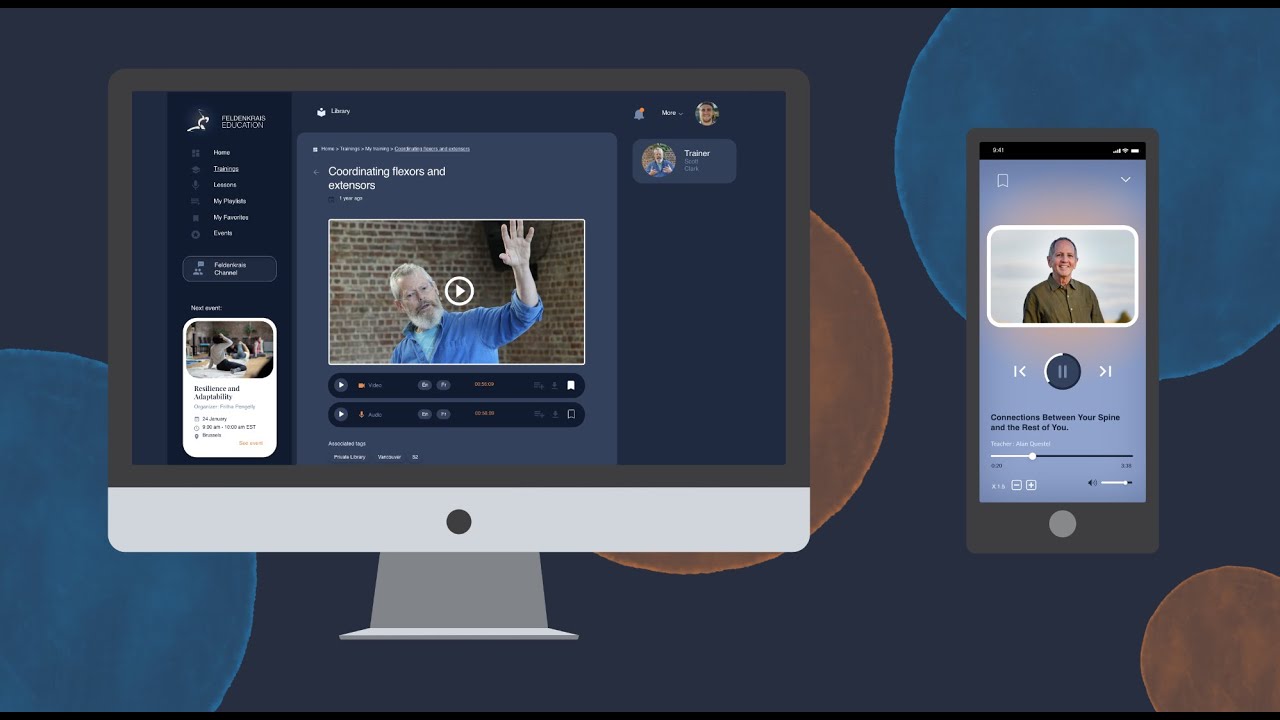Bookmark the lesson on the phone player

coord(1002,181)
